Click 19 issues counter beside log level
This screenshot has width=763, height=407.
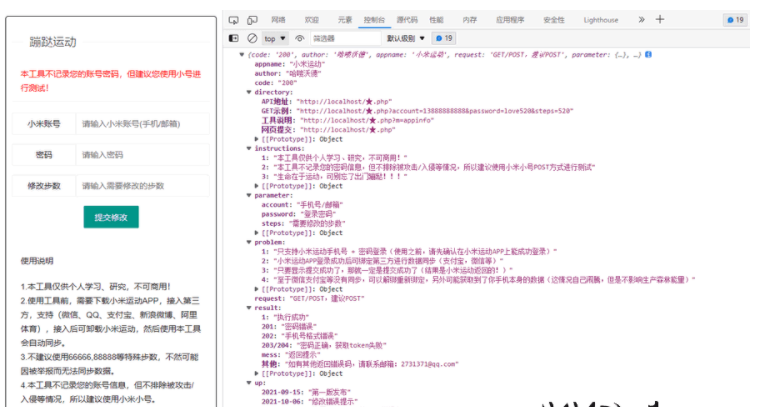coord(444,38)
